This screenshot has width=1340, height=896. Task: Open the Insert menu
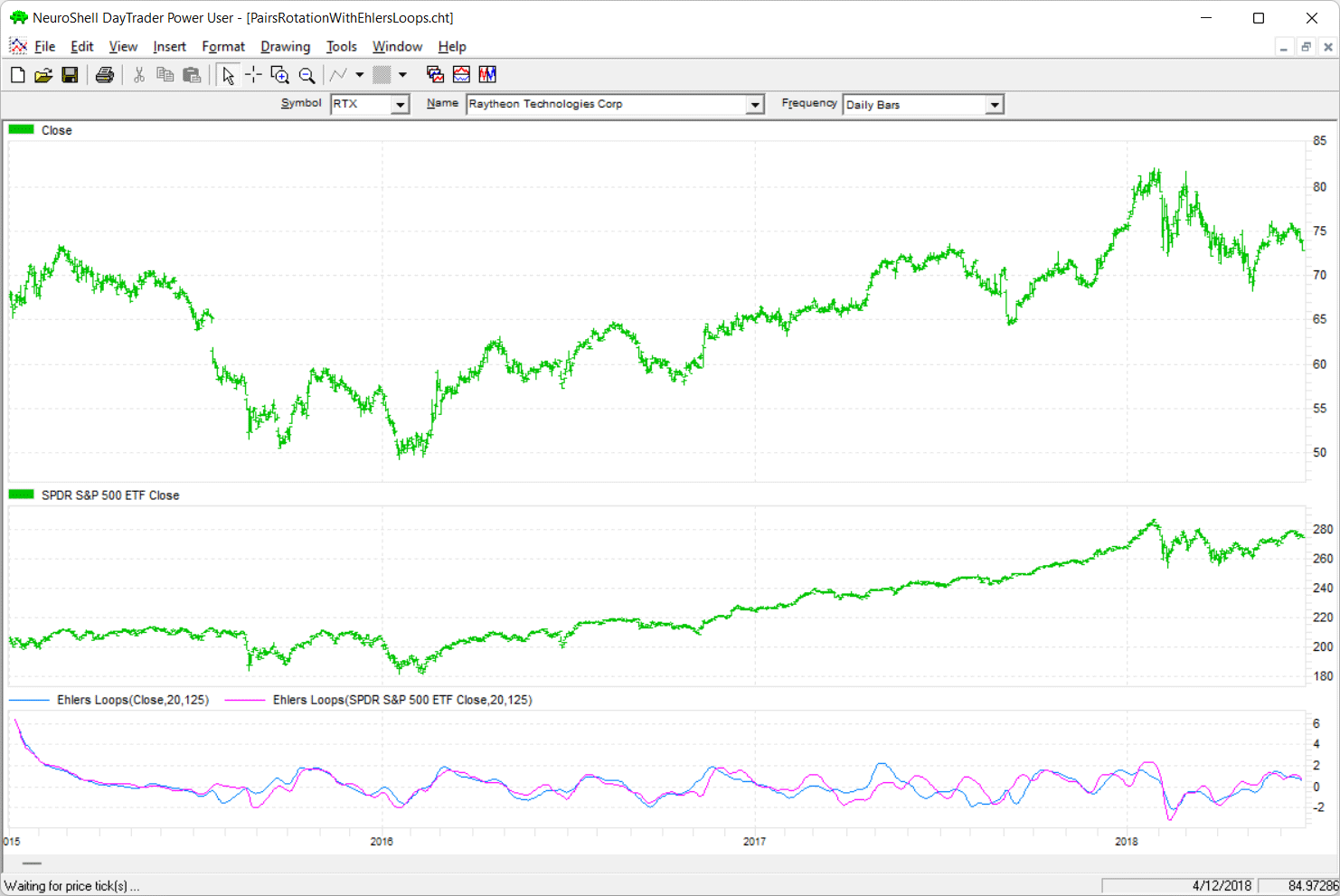tap(169, 46)
